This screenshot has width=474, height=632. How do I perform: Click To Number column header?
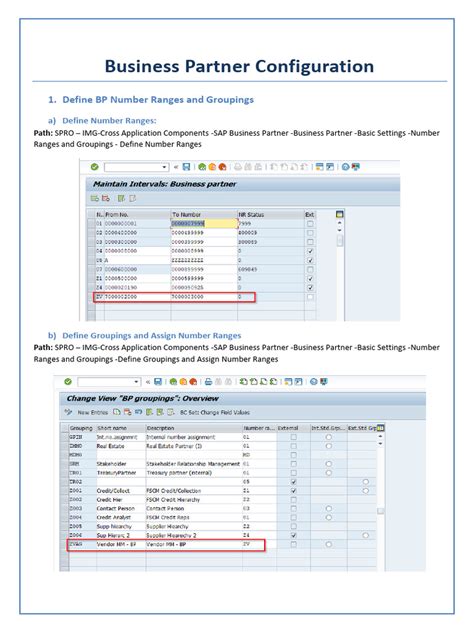tap(204, 214)
